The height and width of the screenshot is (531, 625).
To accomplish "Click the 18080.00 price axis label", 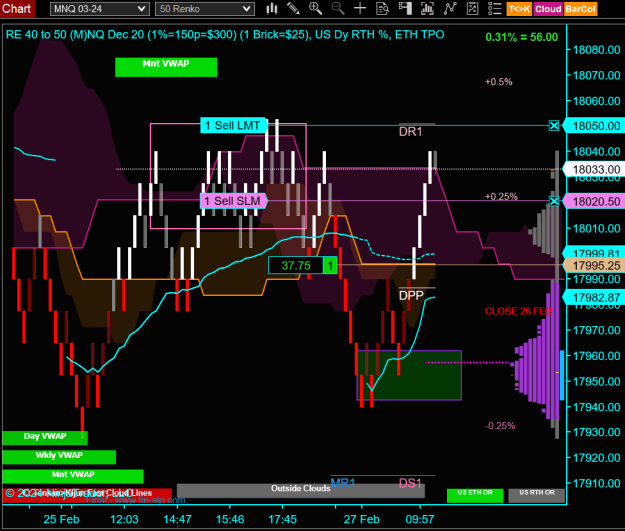I will 596,50.
